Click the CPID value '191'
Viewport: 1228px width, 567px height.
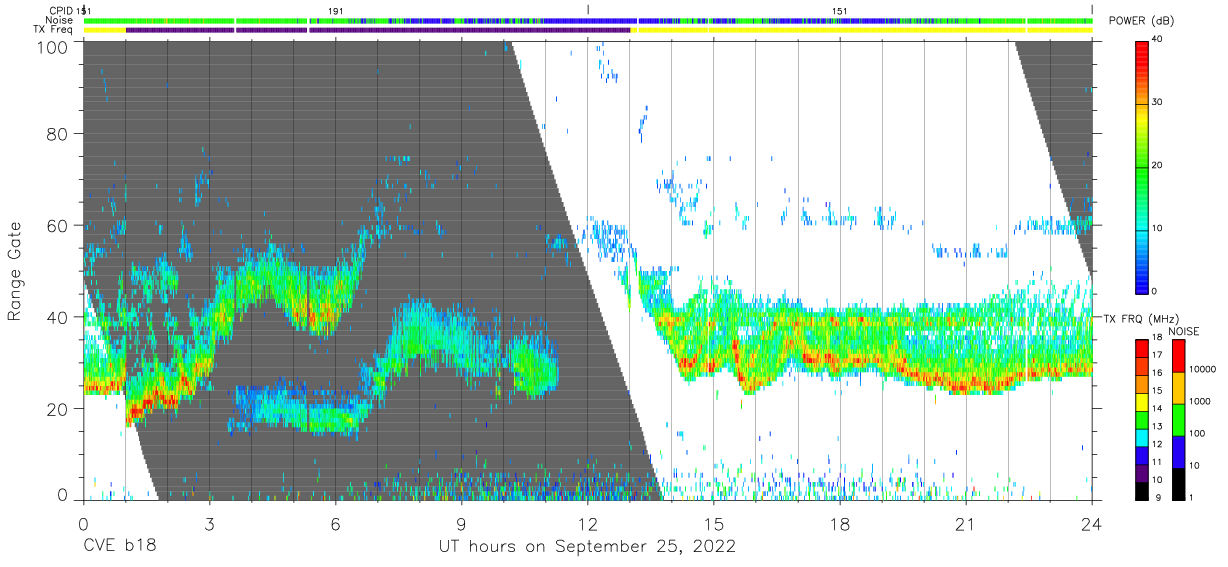pyautogui.click(x=337, y=10)
